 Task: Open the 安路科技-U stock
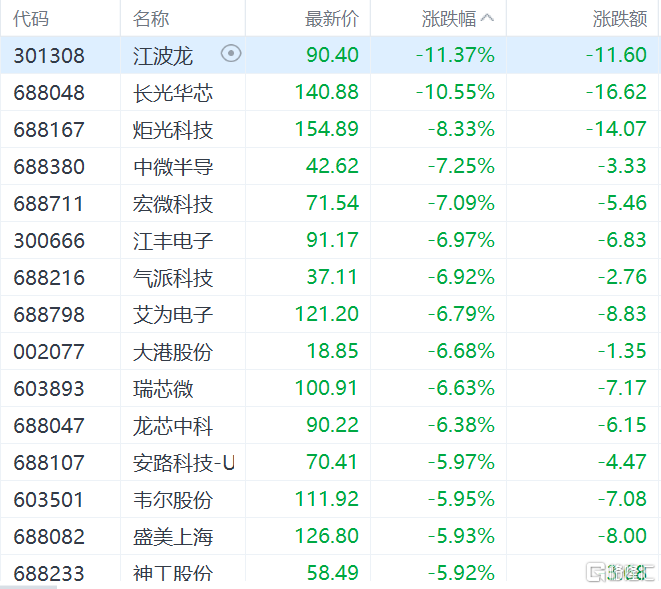click(x=183, y=463)
